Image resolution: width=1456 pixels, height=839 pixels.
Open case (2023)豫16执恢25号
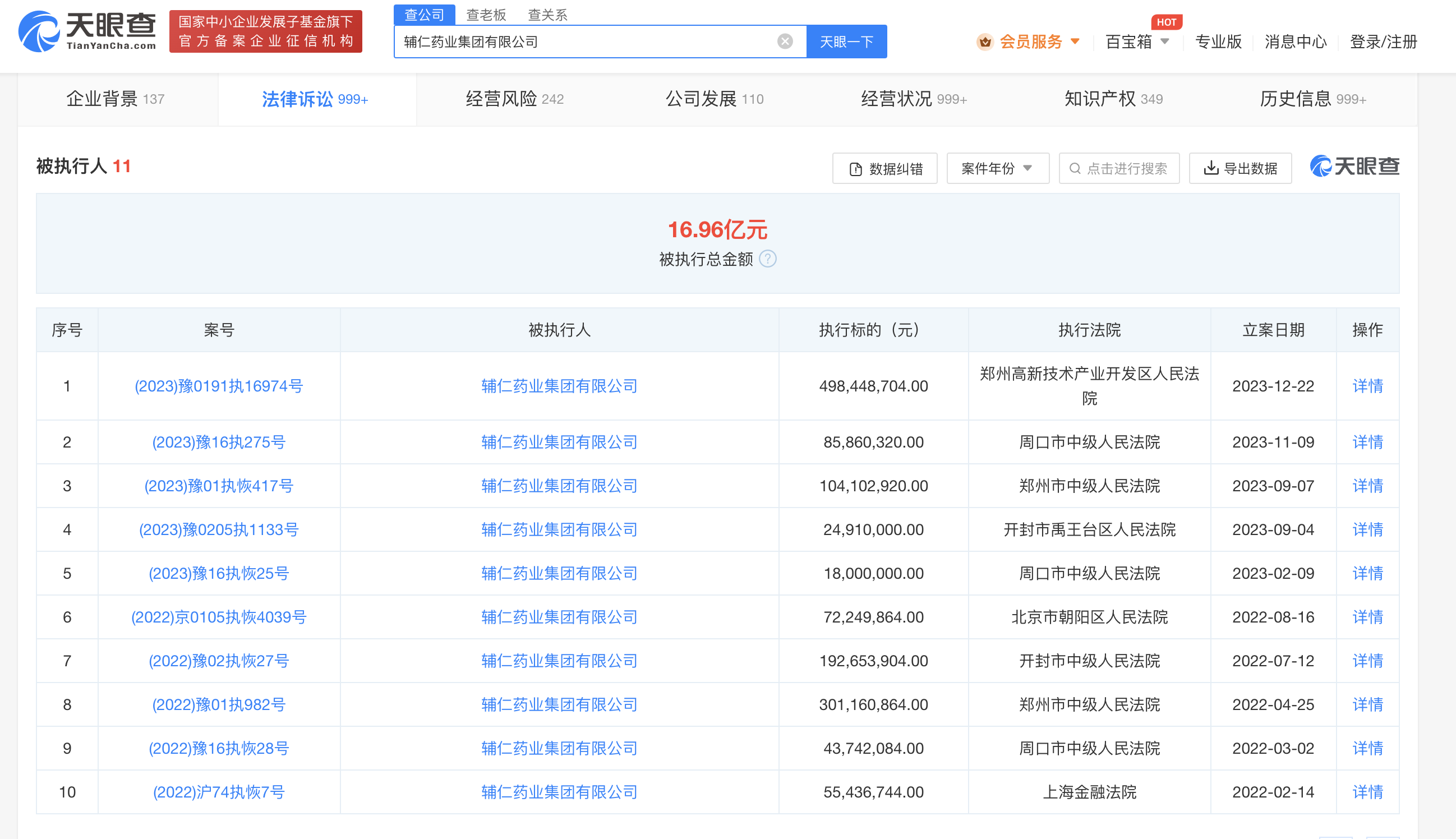pos(219,573)
